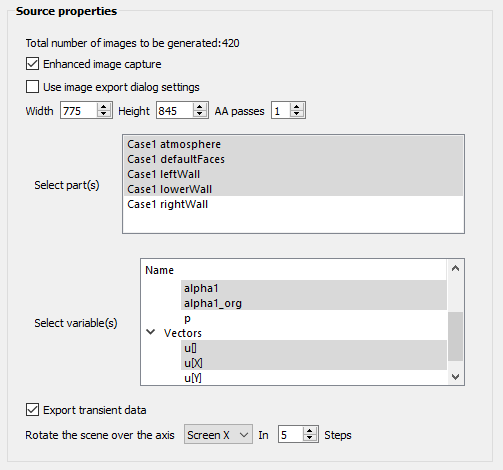Collapse the Vectors tree group

151,332
